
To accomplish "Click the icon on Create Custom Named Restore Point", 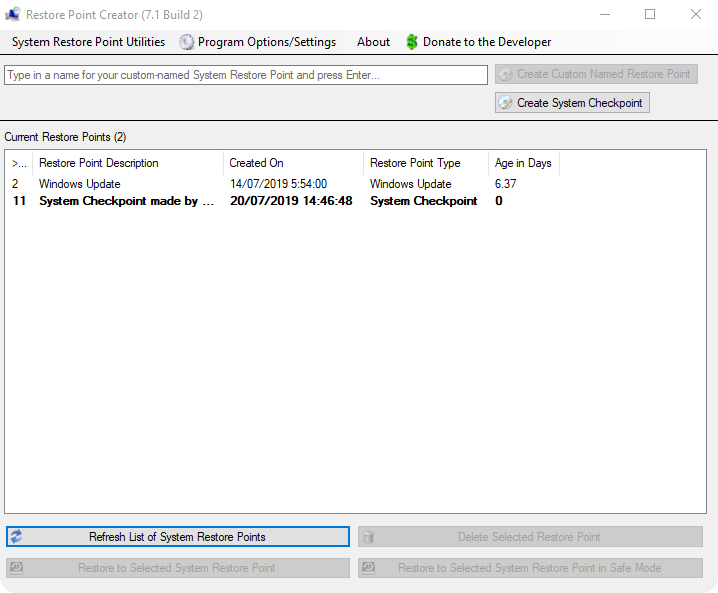I will 506,74.
